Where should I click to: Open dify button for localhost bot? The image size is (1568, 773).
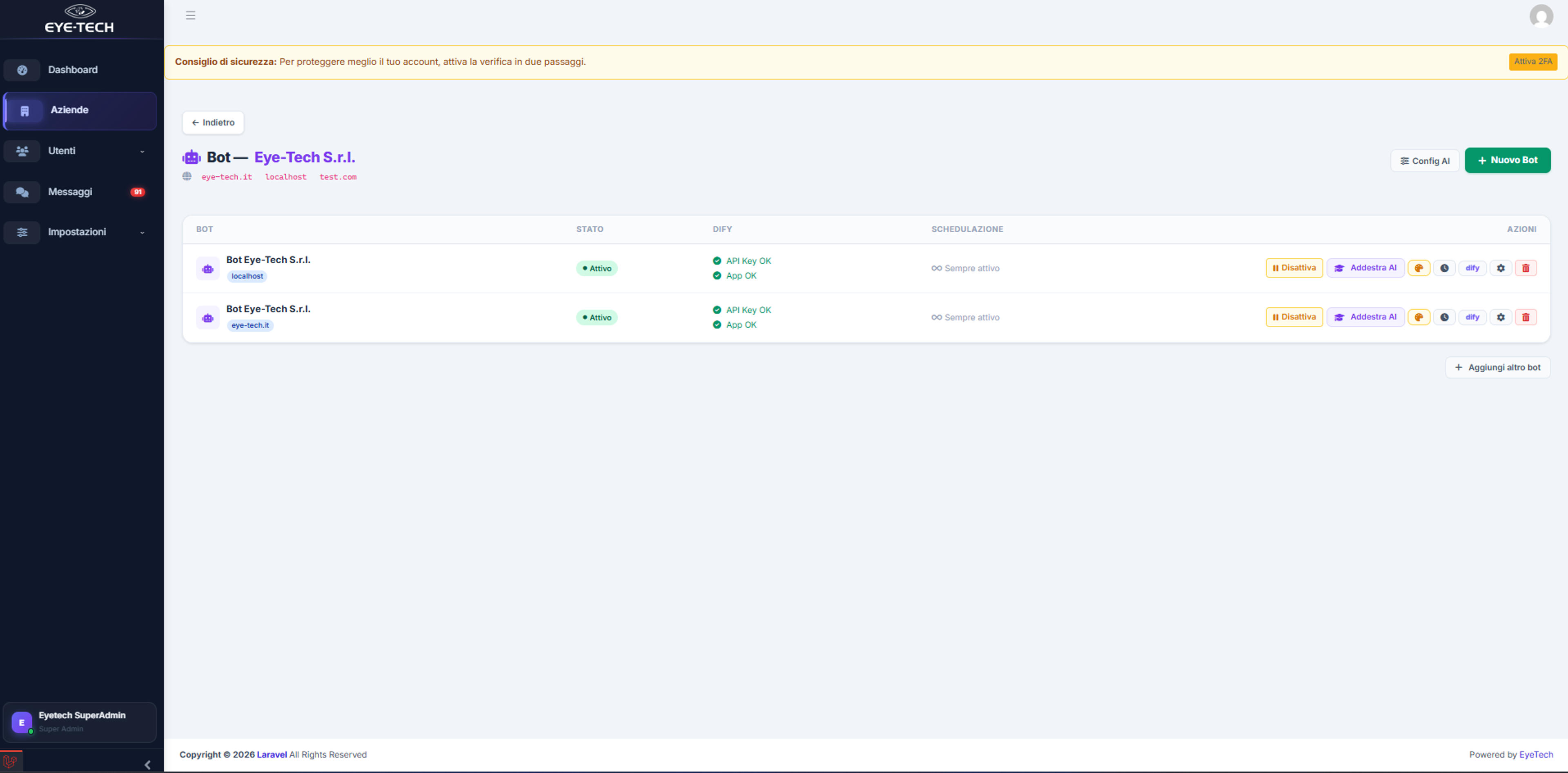1472,268
